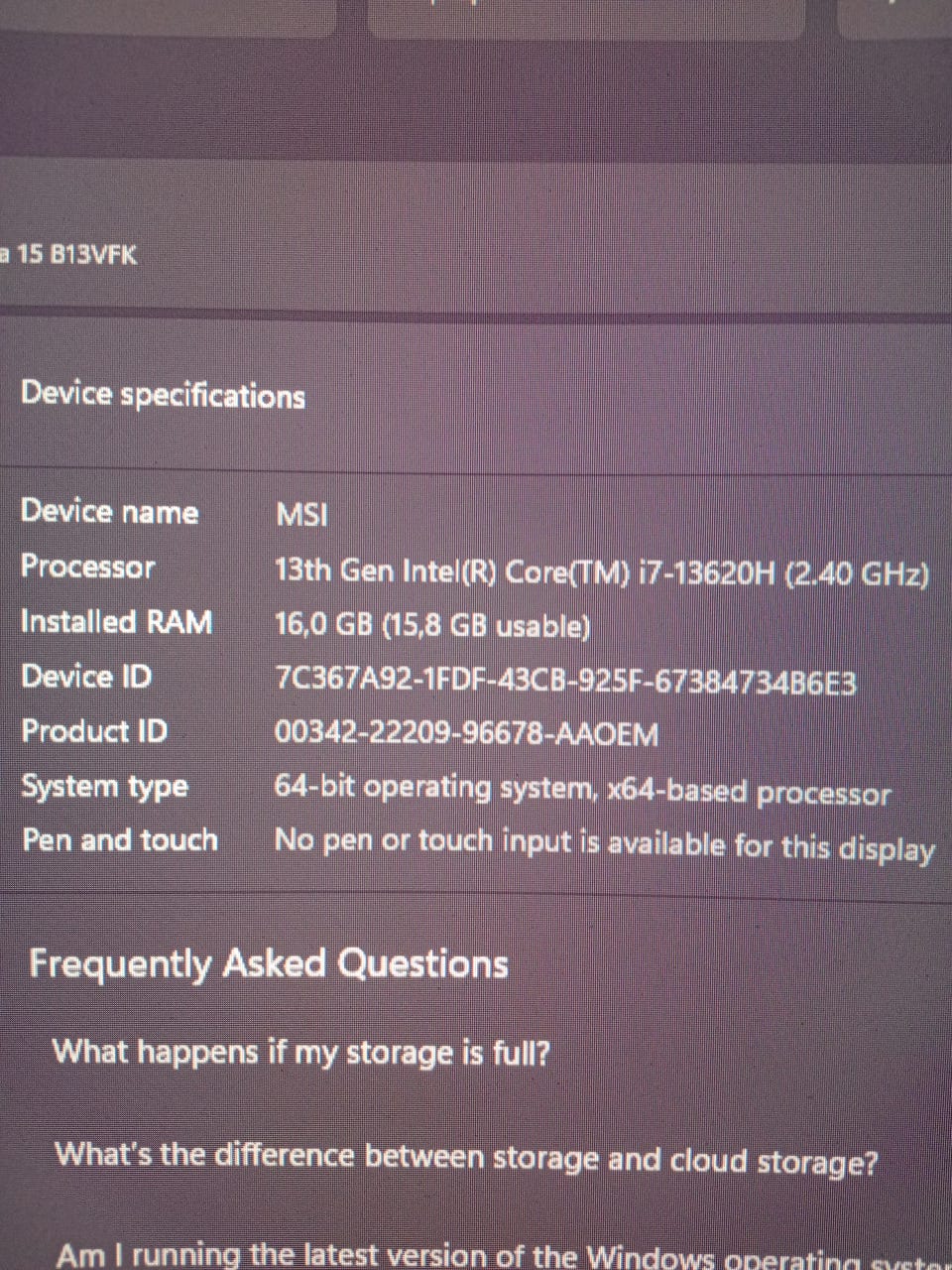This screenshot has width=952, height=1270.
Task: Select the 64-bit operating system value text
Action: tap(583, 791)
